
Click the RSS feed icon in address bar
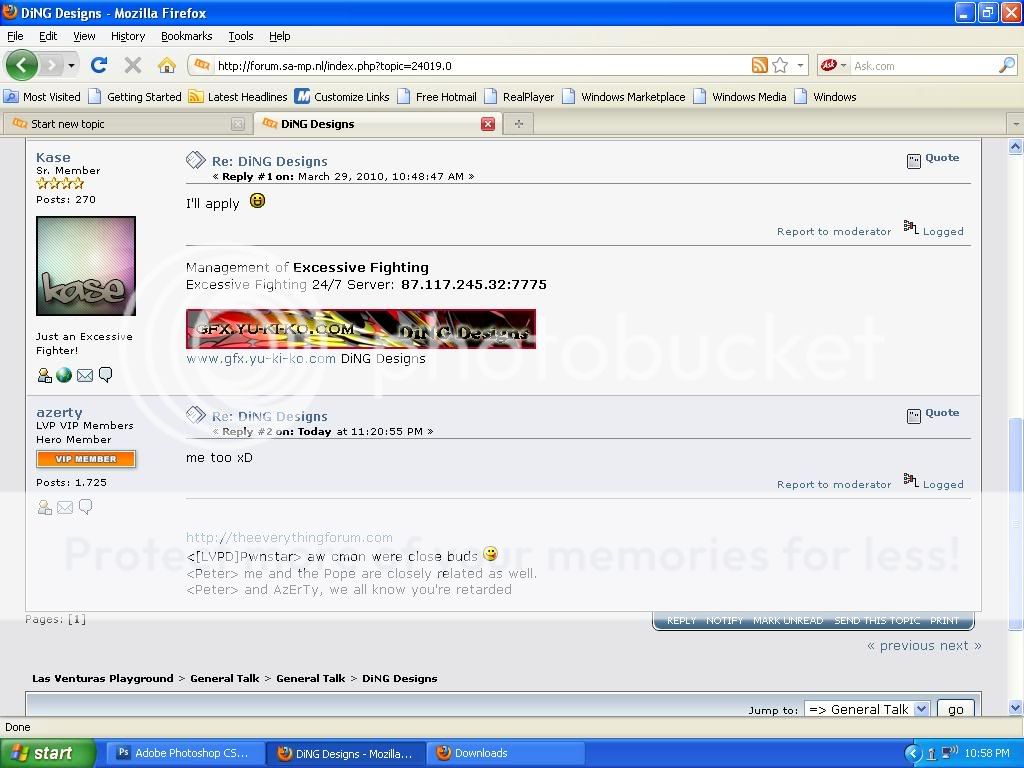pyautogui.click(x=760, y=66)
